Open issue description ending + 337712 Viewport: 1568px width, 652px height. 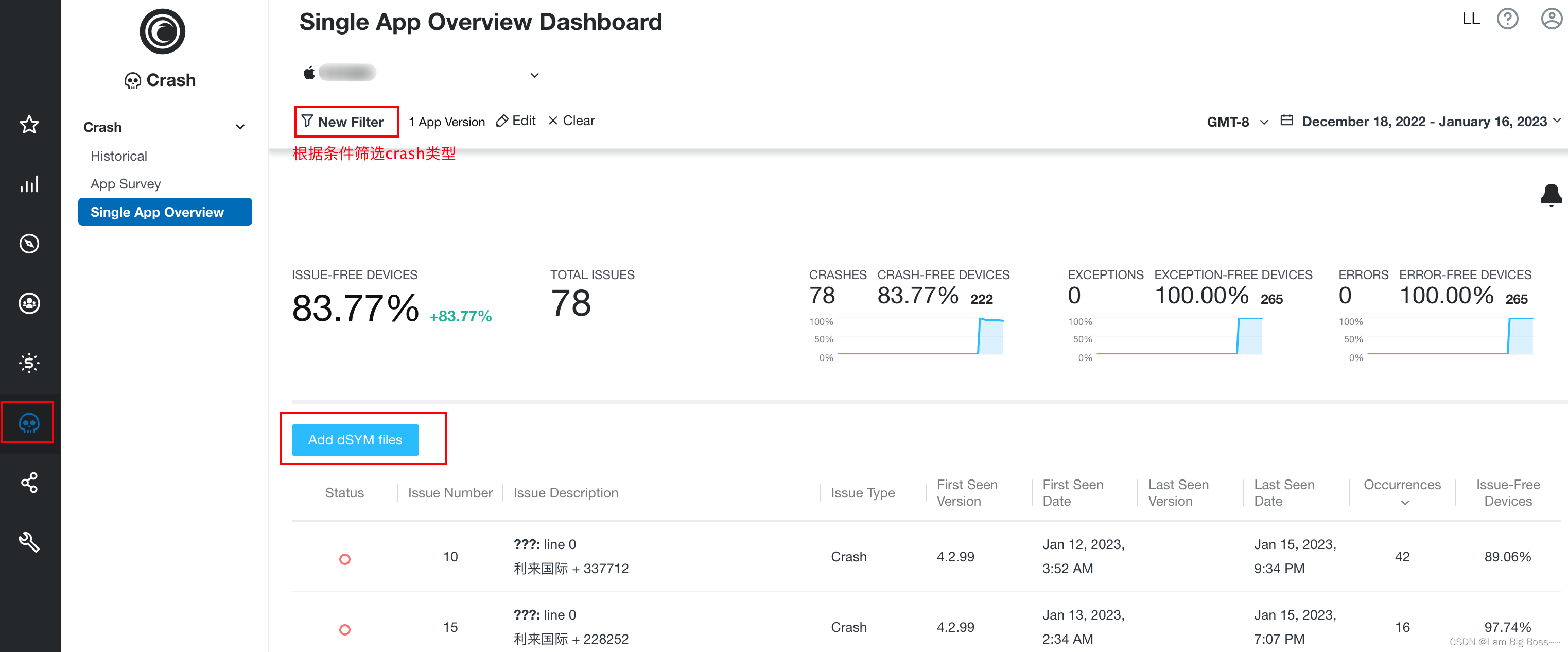(x=570, y=556)
